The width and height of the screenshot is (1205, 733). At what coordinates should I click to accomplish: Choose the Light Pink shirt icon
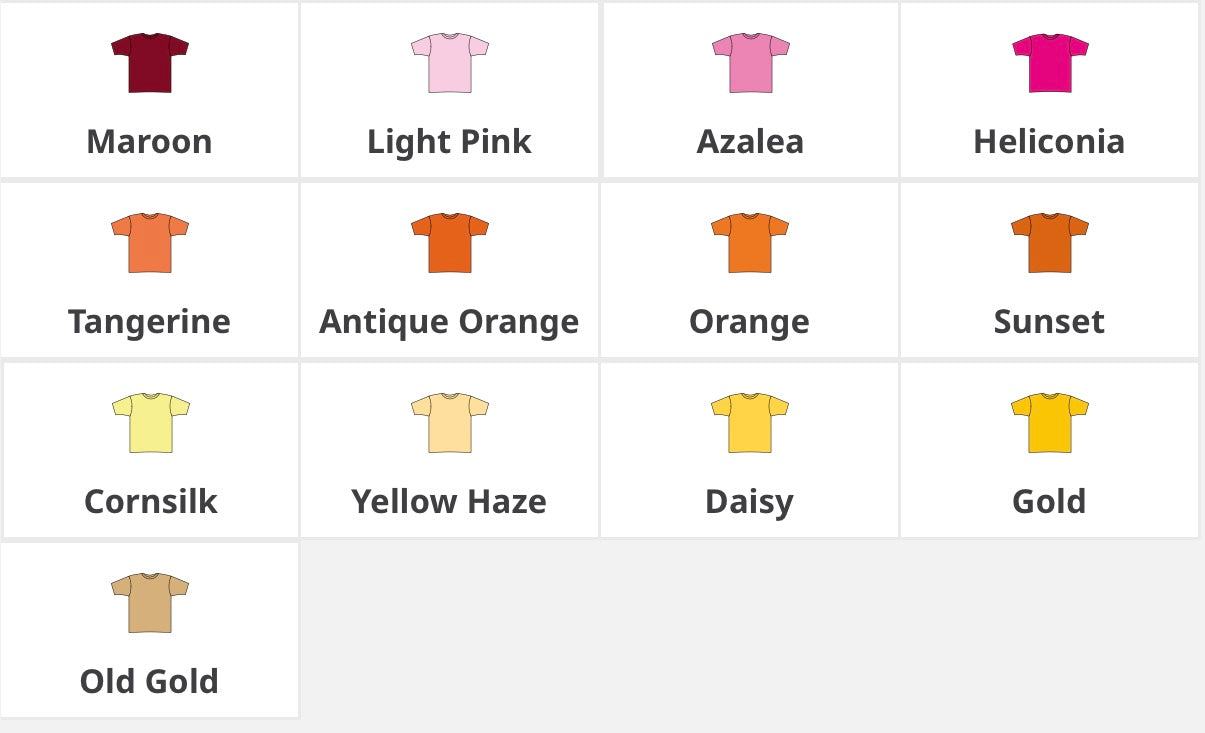[450, 63]
